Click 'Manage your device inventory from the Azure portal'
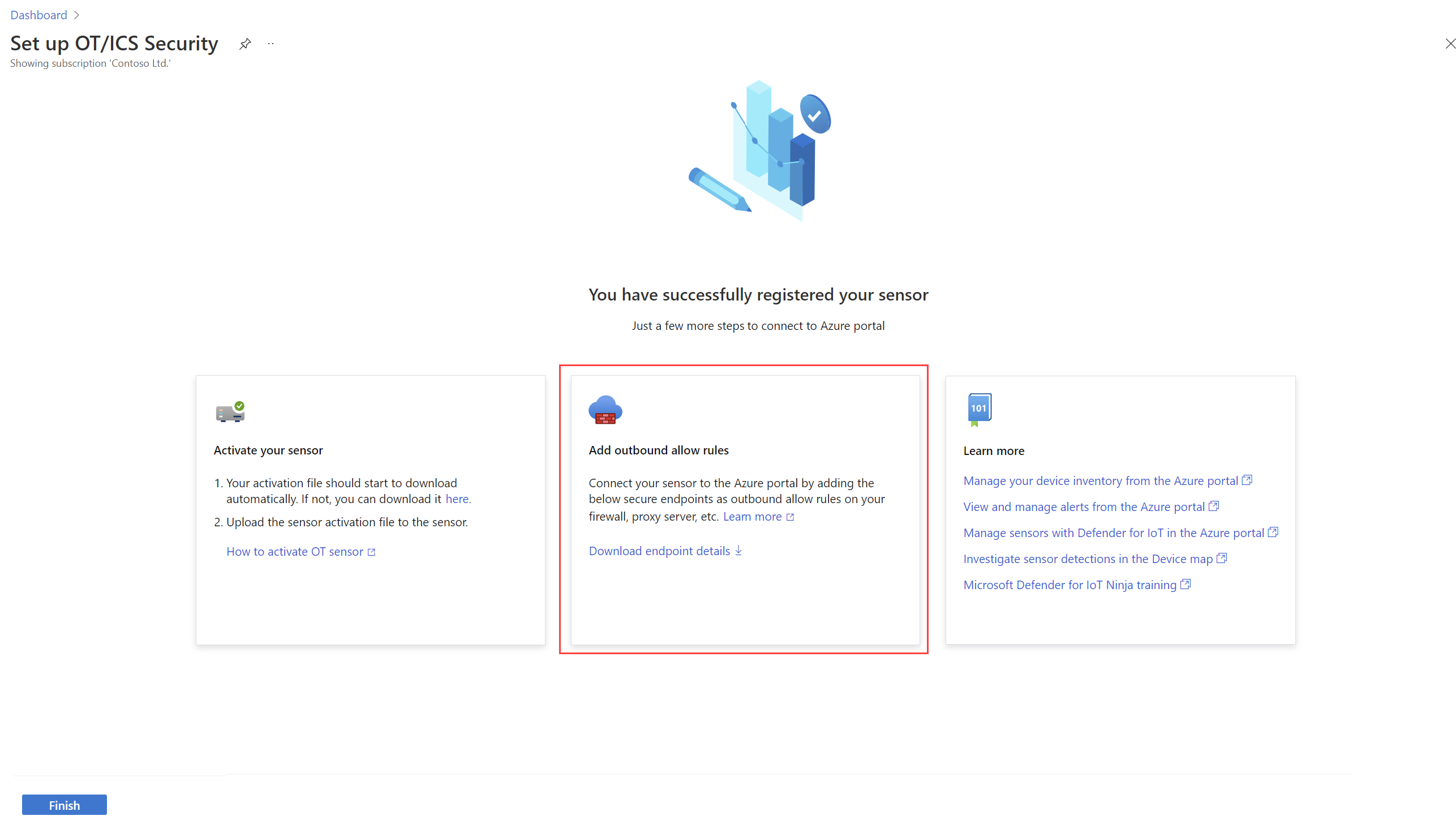 1100,480
